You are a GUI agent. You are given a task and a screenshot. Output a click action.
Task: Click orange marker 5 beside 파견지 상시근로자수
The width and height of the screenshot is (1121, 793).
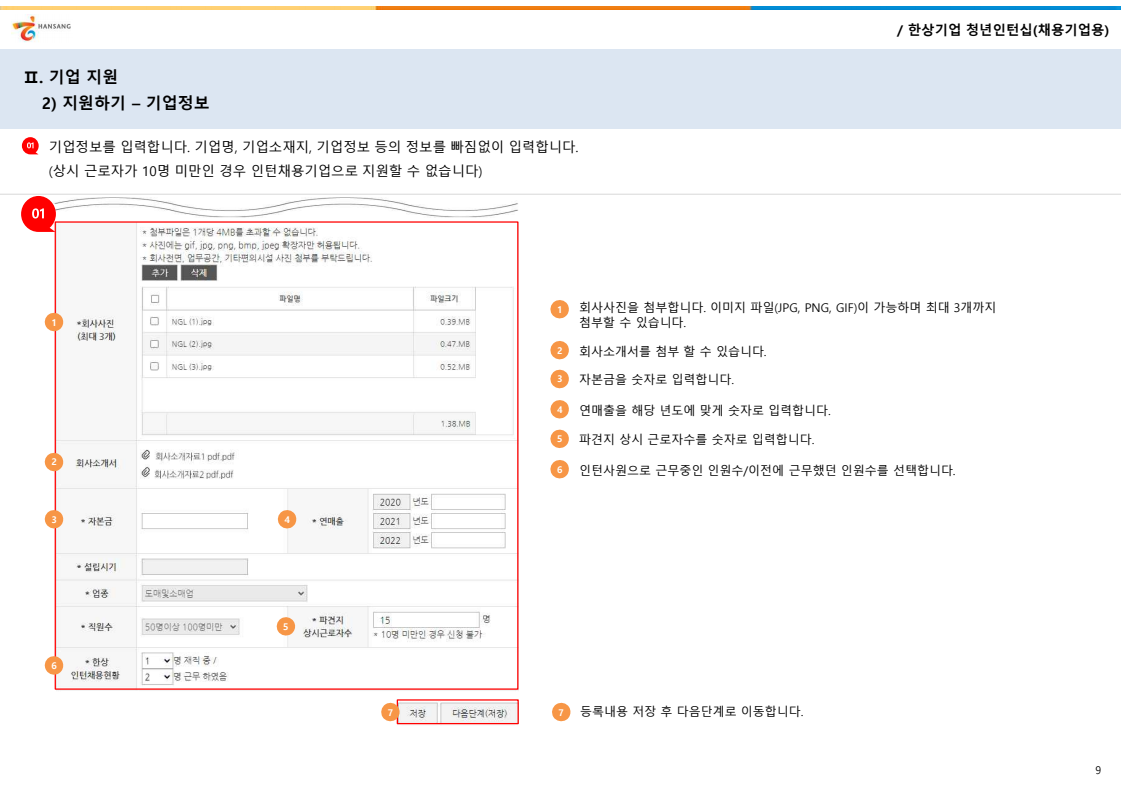(x=287, y=627)
